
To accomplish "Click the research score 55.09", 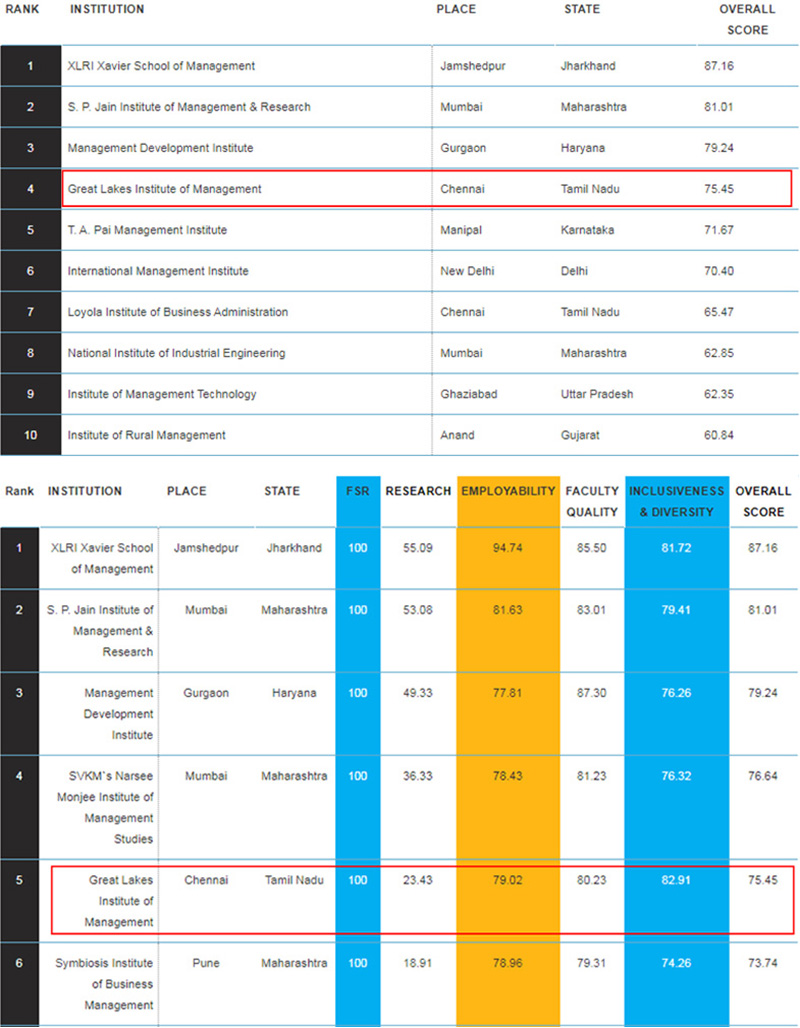I will click(x=418, y=548).
